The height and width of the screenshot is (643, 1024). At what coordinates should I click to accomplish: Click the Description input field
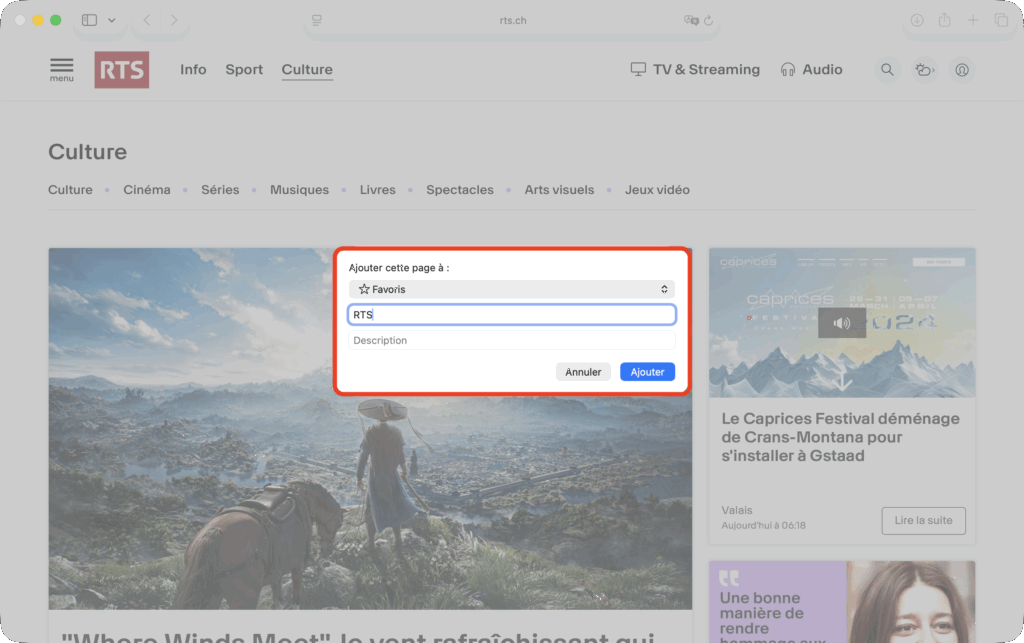(511, 341)
